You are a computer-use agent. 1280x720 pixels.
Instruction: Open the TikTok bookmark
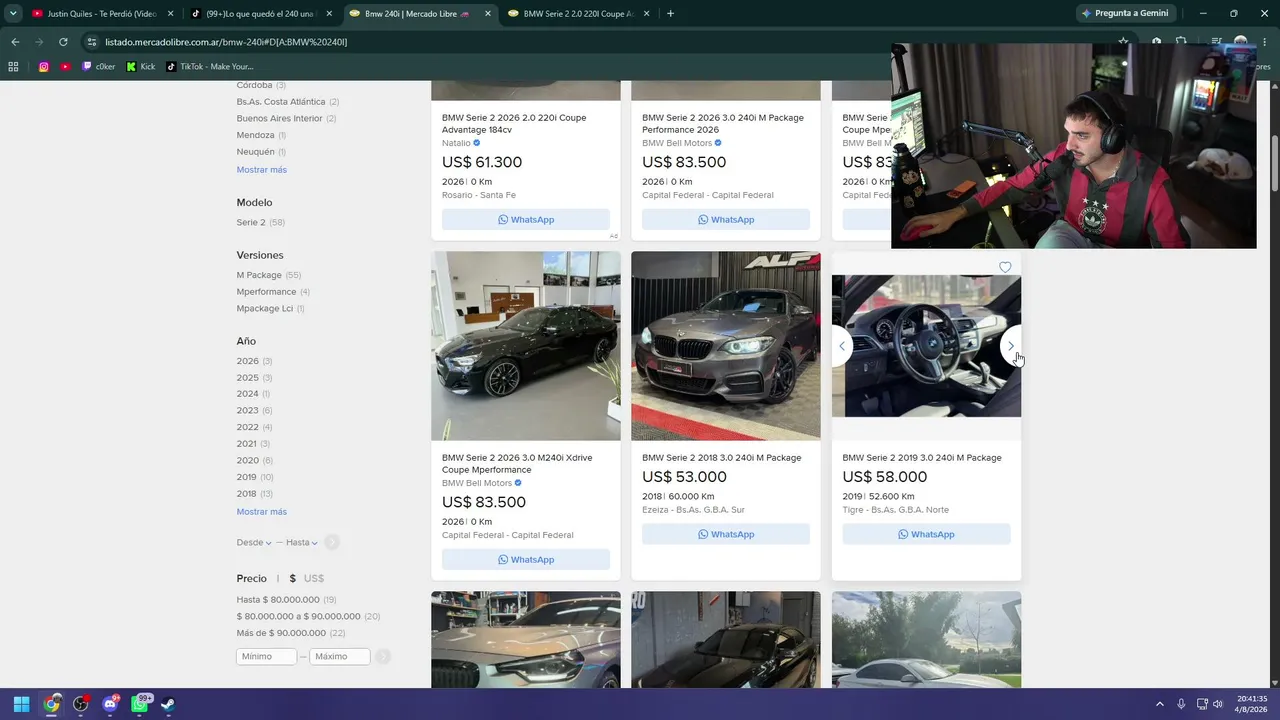pos(210,67)
